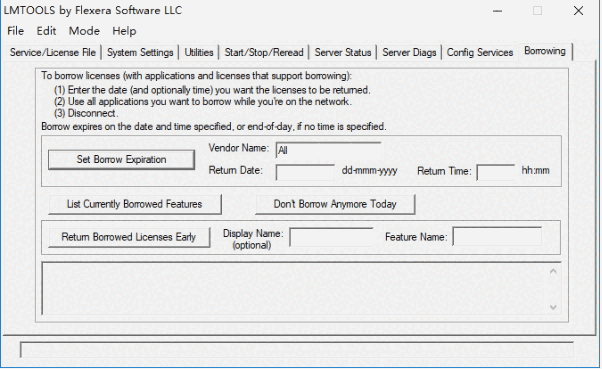Click the '(3) Disconnect.' instruction line
Screen dimensions: 602x369
click(86, 113)
